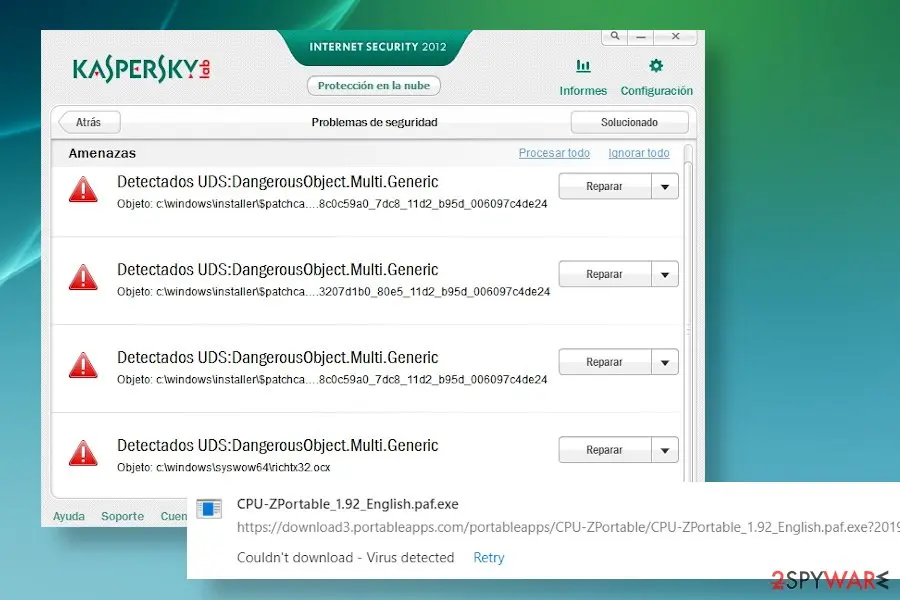Image resolution: width=900 pixels, height=600 pixels.
Task: Click Couldn't download - Virus detected message
Action: point(346,558)
